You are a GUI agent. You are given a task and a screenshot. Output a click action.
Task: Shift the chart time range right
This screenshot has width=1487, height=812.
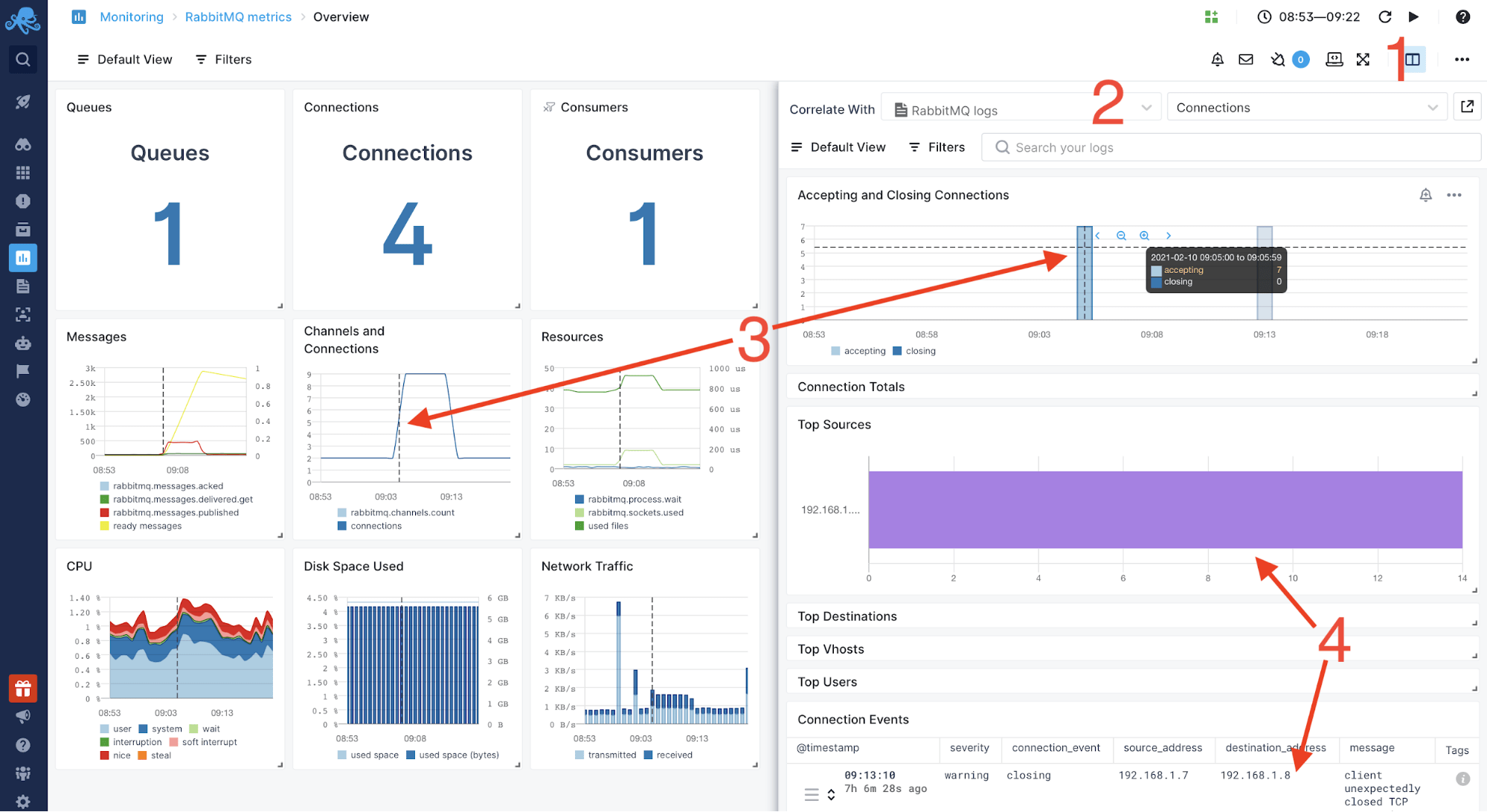tap(1169, 236)
